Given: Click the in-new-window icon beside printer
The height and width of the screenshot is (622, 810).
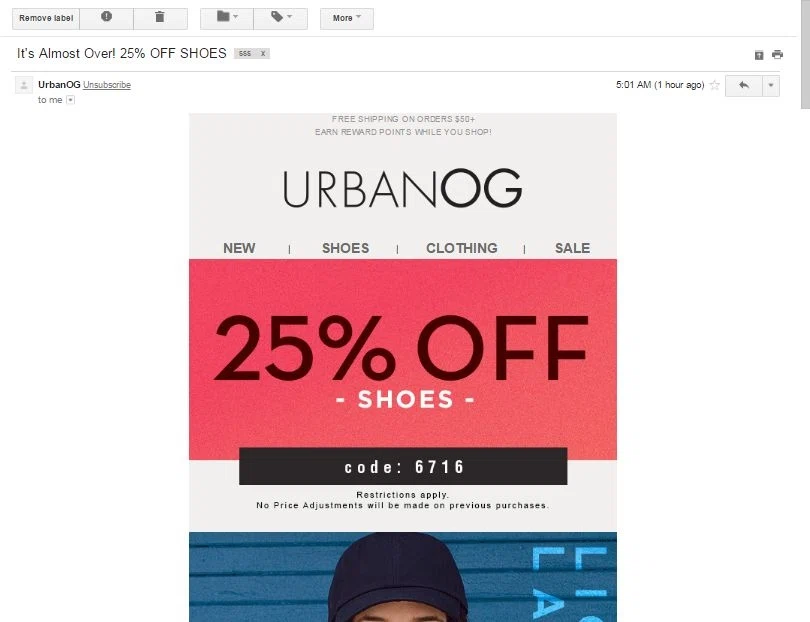Looking at the screenshot, I should (x=759, y=55).
